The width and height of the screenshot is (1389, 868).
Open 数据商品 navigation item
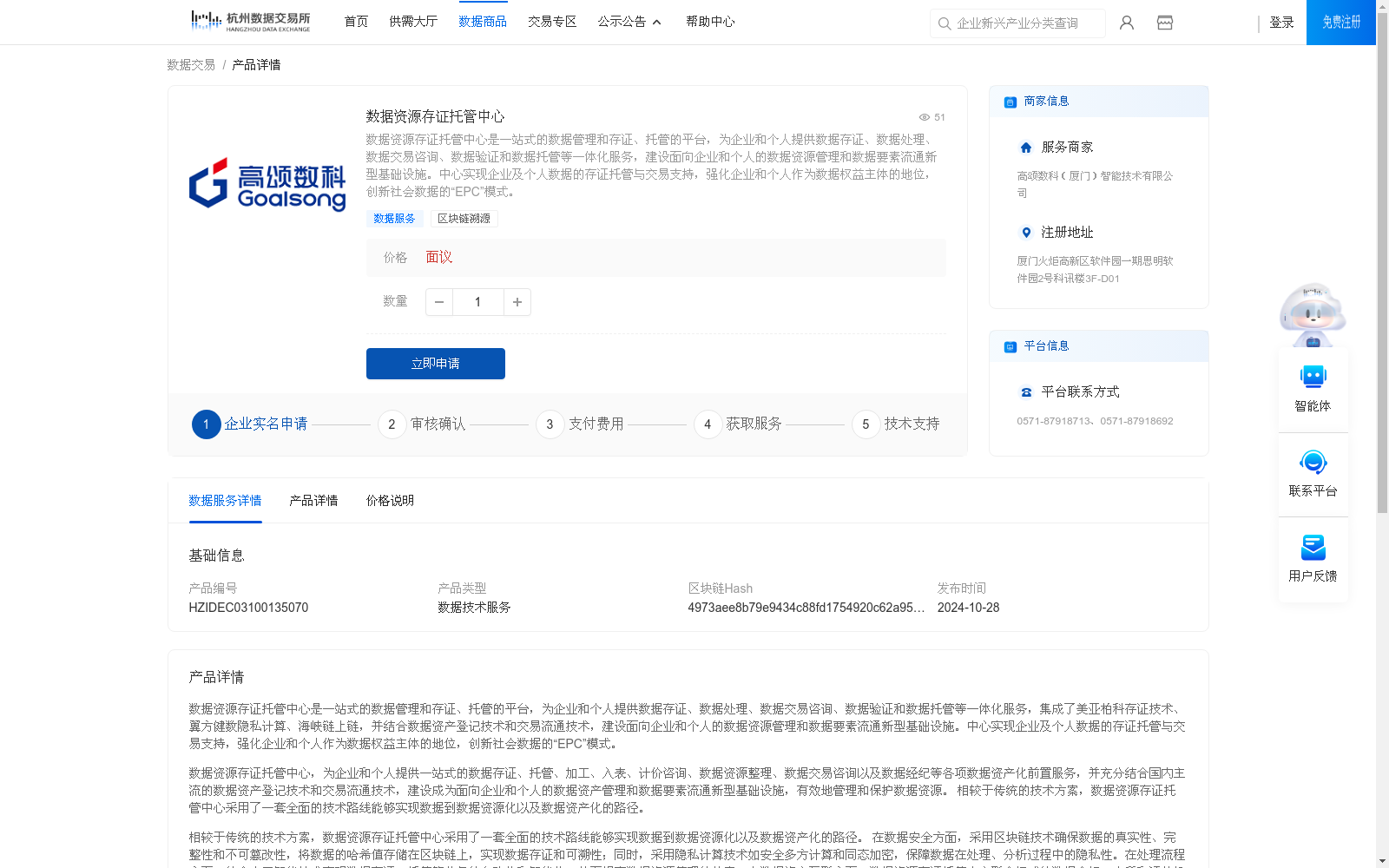(483, 22)
